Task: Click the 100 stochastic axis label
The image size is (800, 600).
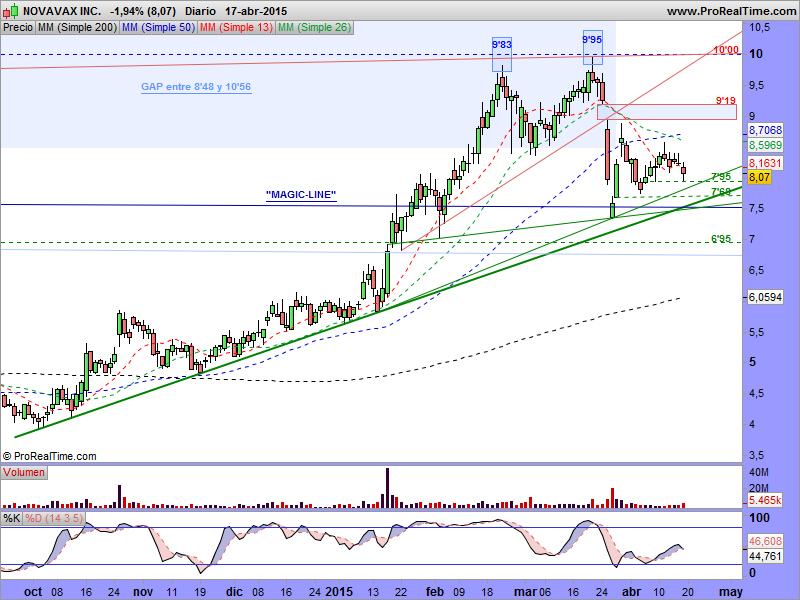Action: coord(760,518)
